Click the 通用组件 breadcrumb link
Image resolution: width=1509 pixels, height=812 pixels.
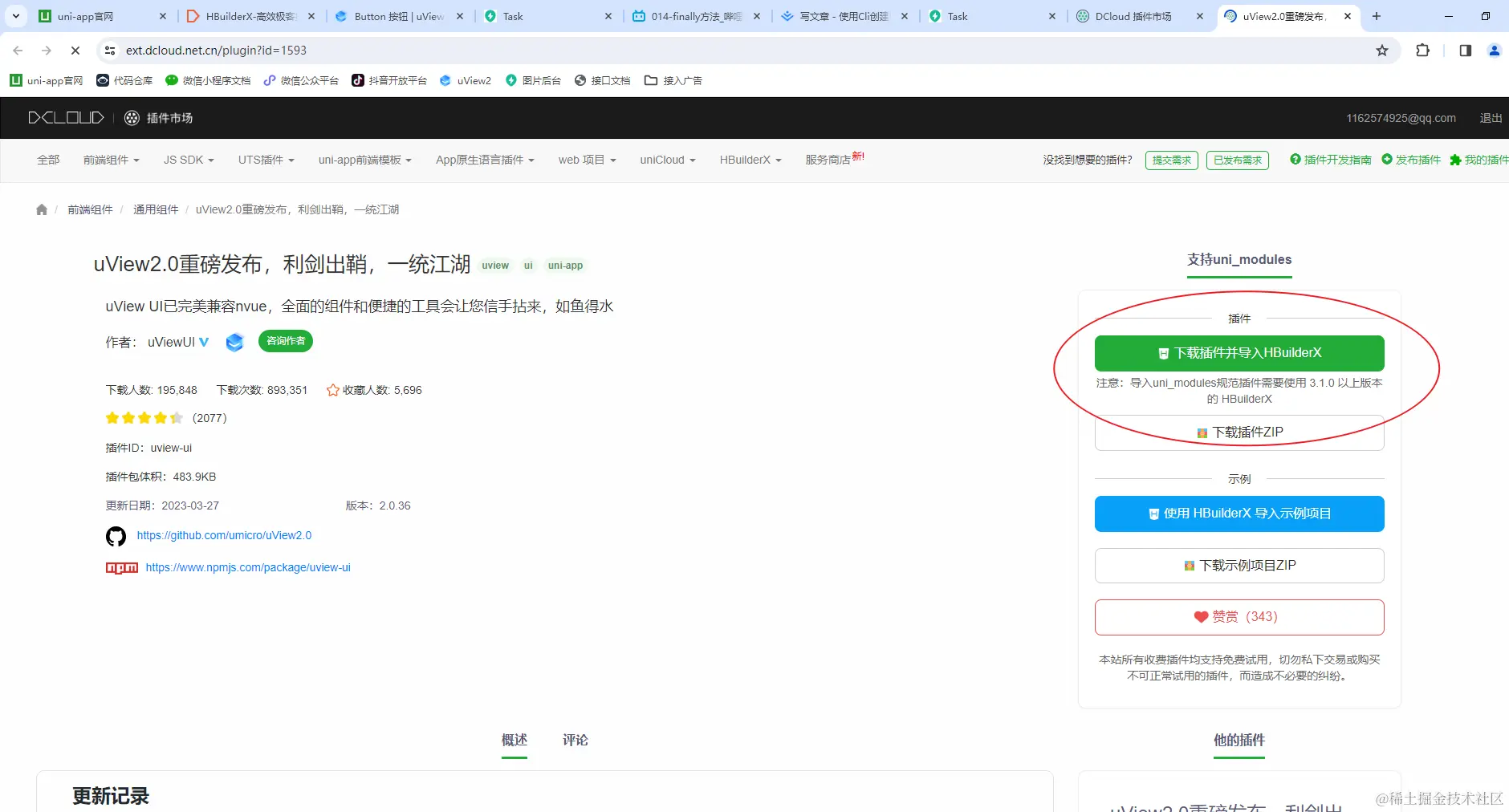click(156, 209)
